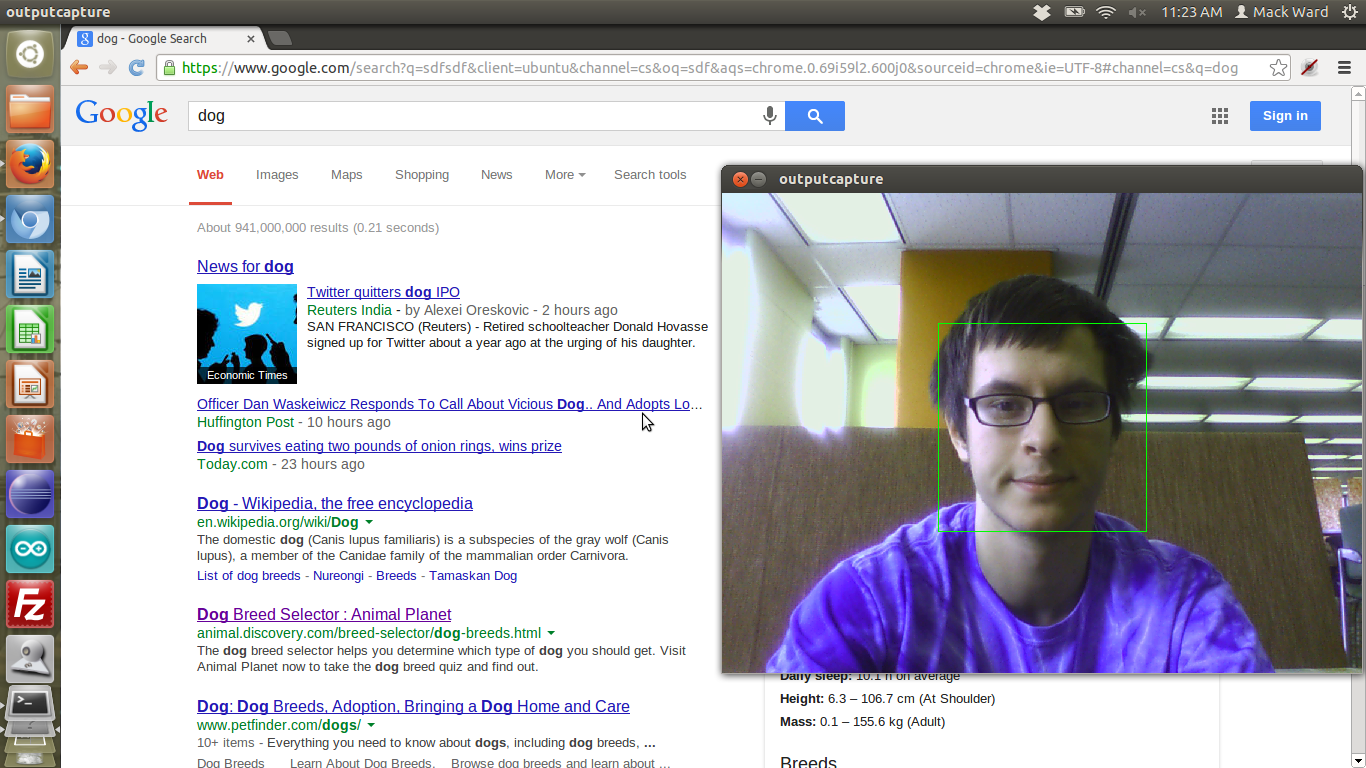Image resolution: width=1366 pixels, height=768 pixels.
Task: Open the Files manager in launcher
Action: pos(30,109)
